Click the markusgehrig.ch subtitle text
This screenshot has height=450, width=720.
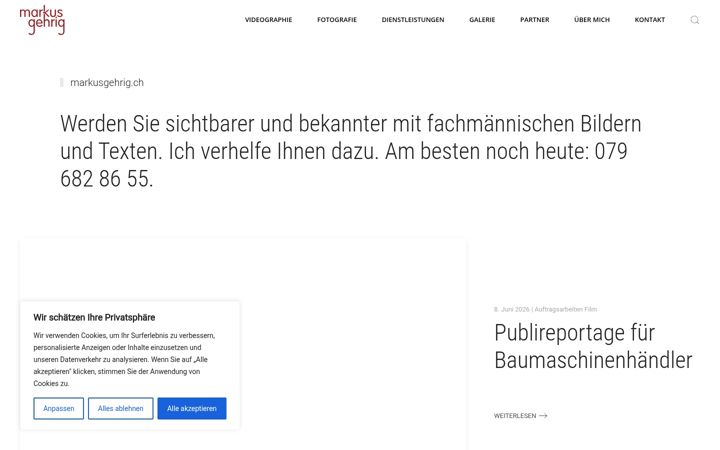(107, 83)
